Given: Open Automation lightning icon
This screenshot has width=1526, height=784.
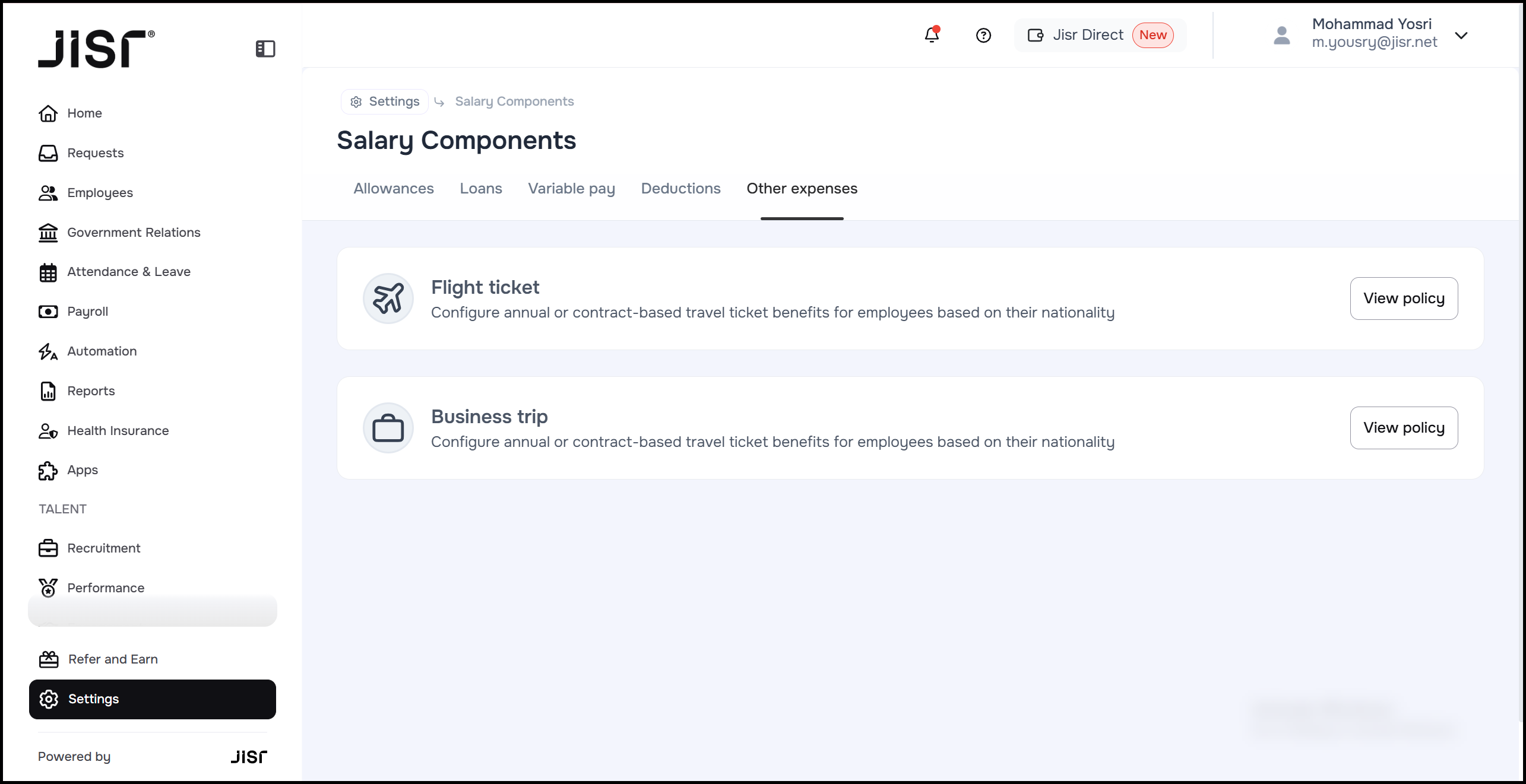Looking at the screenshot, I should click(48, 351).
